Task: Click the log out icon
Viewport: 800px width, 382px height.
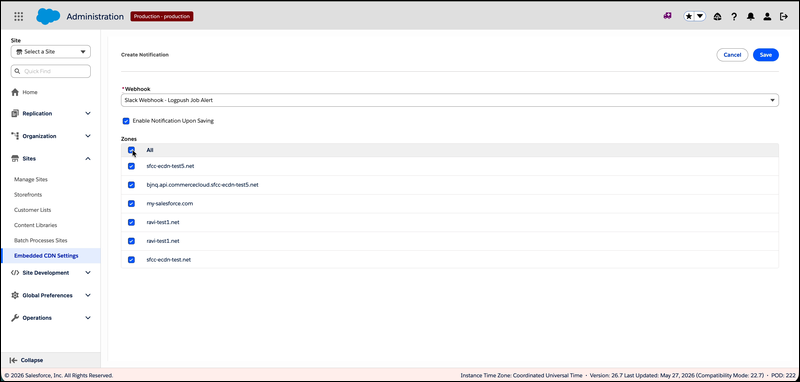Action: (x=784, y=17)
